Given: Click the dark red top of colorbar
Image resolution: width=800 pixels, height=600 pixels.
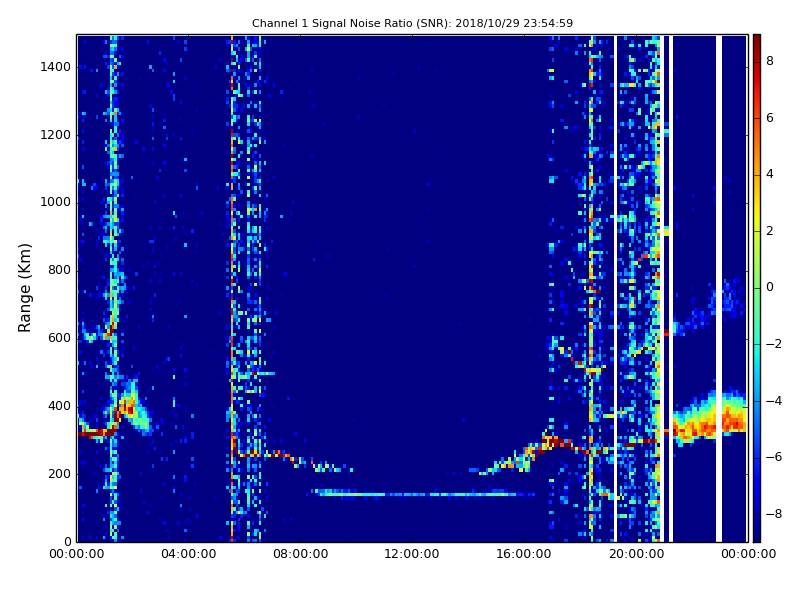Looking at the screenshot, I should tap(757, 41).
